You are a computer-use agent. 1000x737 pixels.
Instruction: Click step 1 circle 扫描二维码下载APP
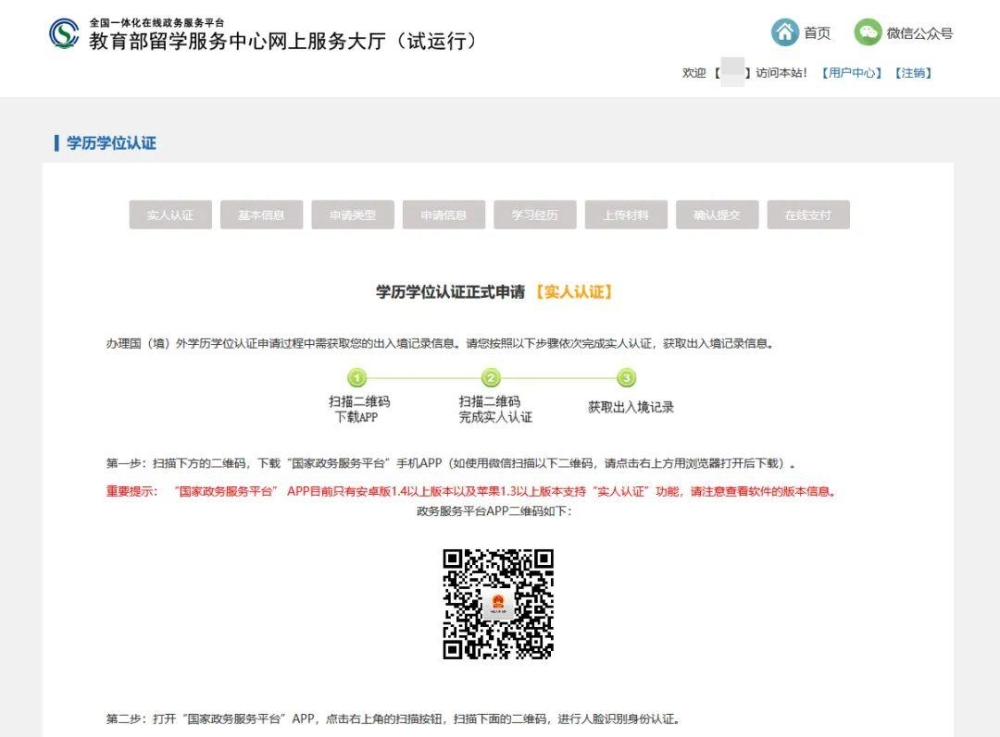pos(357,378)
